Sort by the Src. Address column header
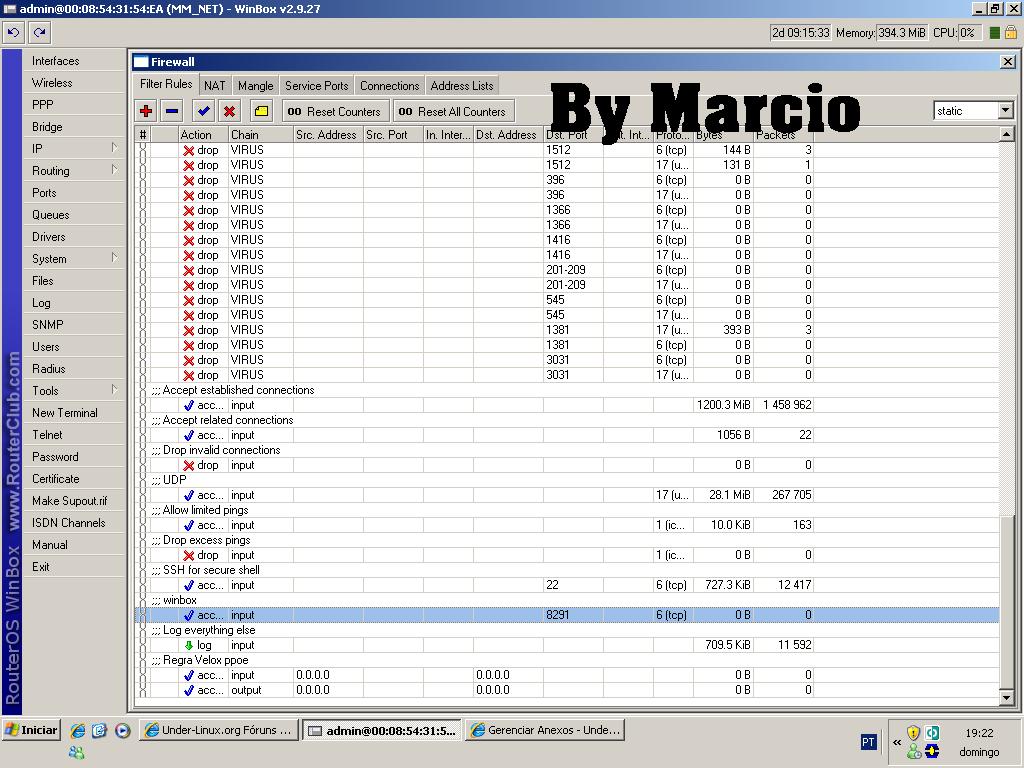The height and width of the screenshot is (768, 1024). (x=328, y=135)
